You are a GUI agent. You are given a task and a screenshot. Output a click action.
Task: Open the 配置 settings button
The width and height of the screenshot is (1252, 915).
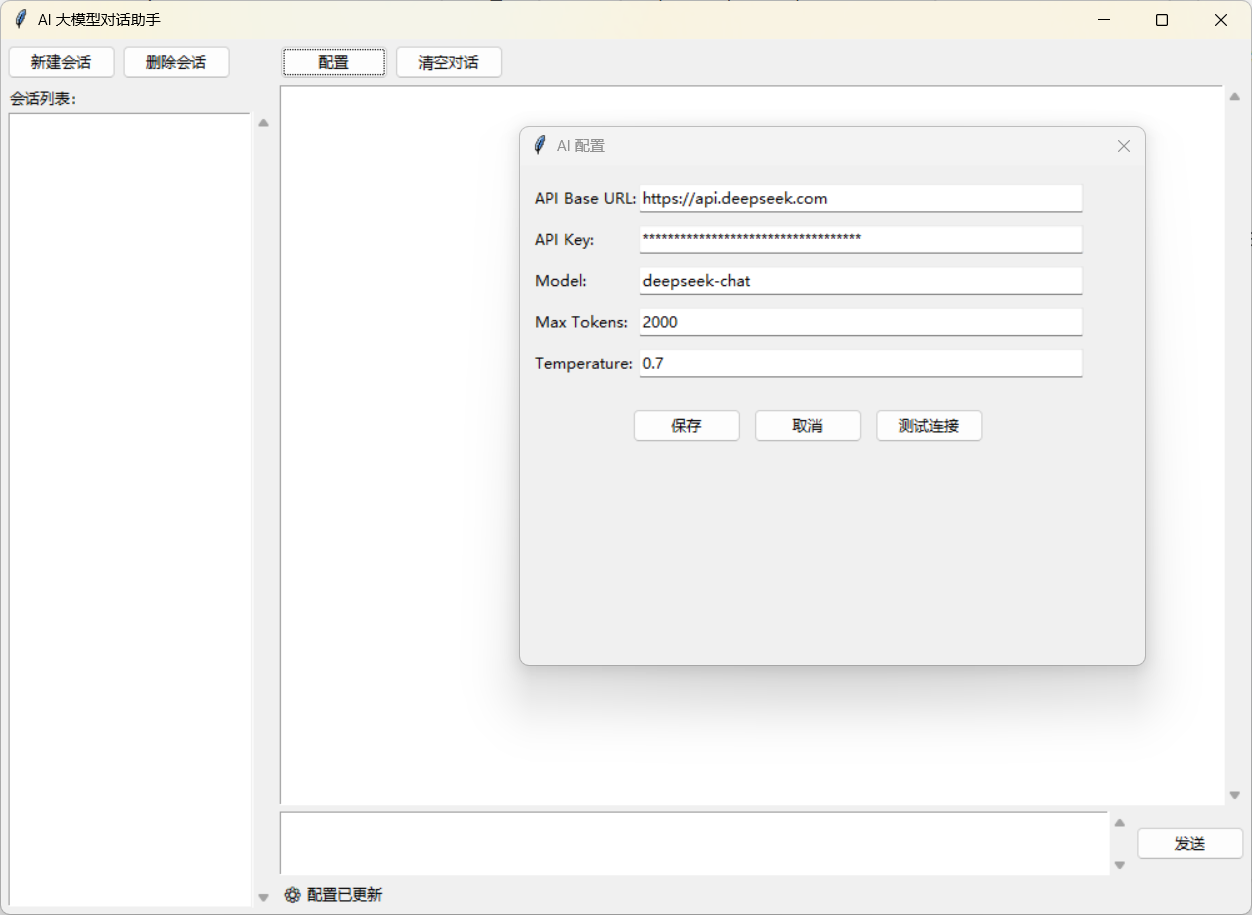334,62
